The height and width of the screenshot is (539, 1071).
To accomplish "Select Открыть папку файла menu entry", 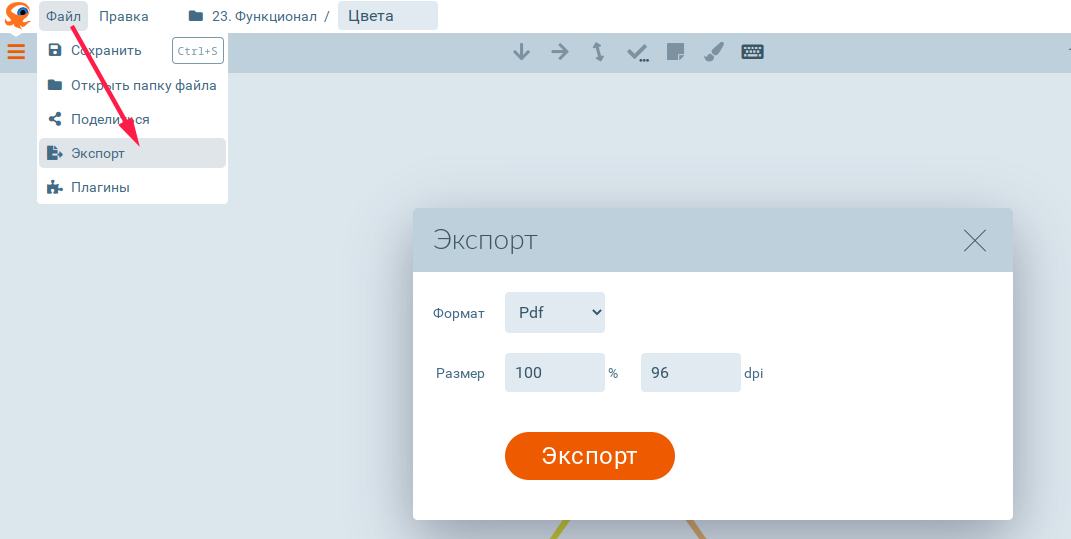I will pyautogui.click(x=133, y=85).
